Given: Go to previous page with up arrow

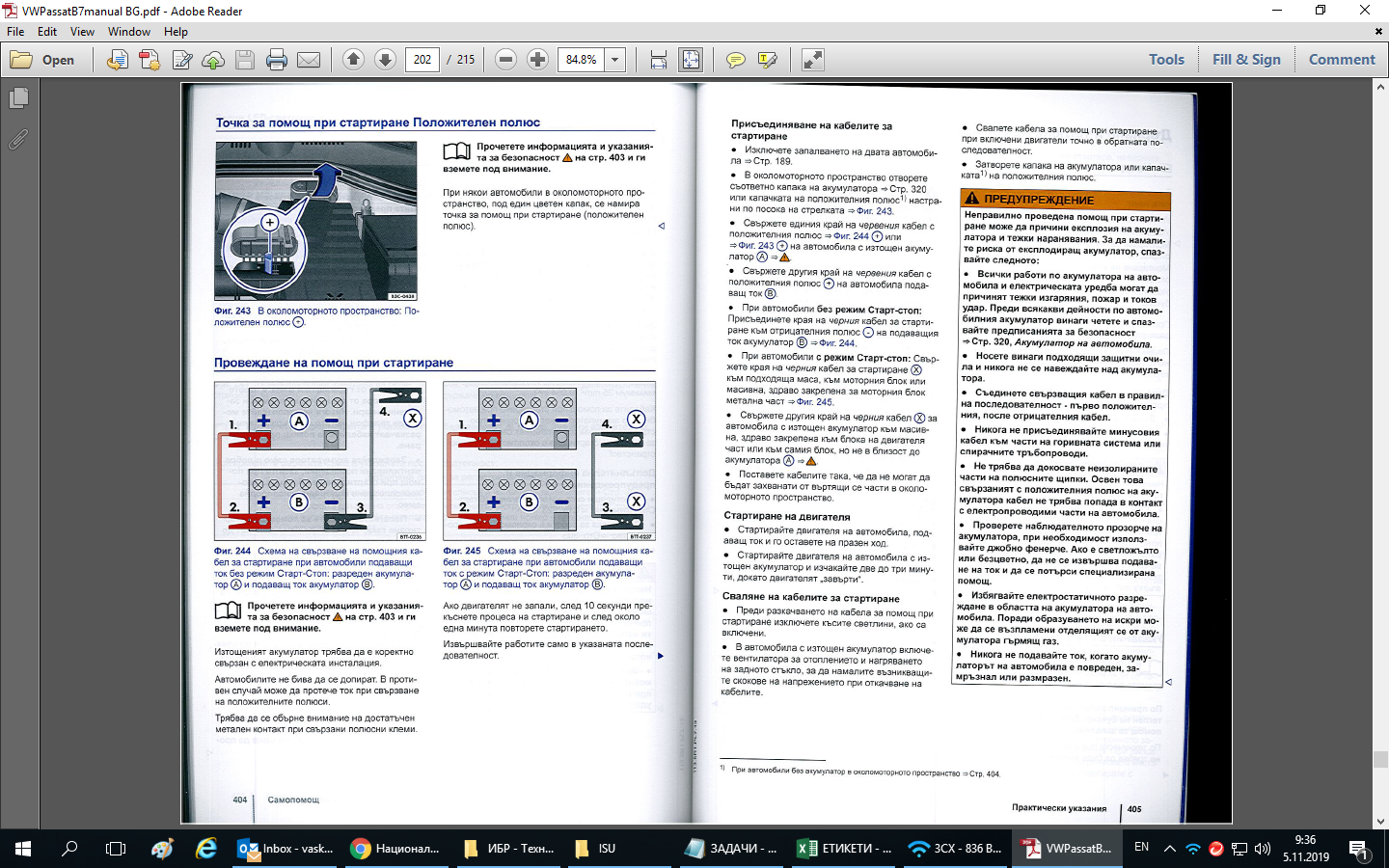Looking at the screenshot, I should [353, 60].
